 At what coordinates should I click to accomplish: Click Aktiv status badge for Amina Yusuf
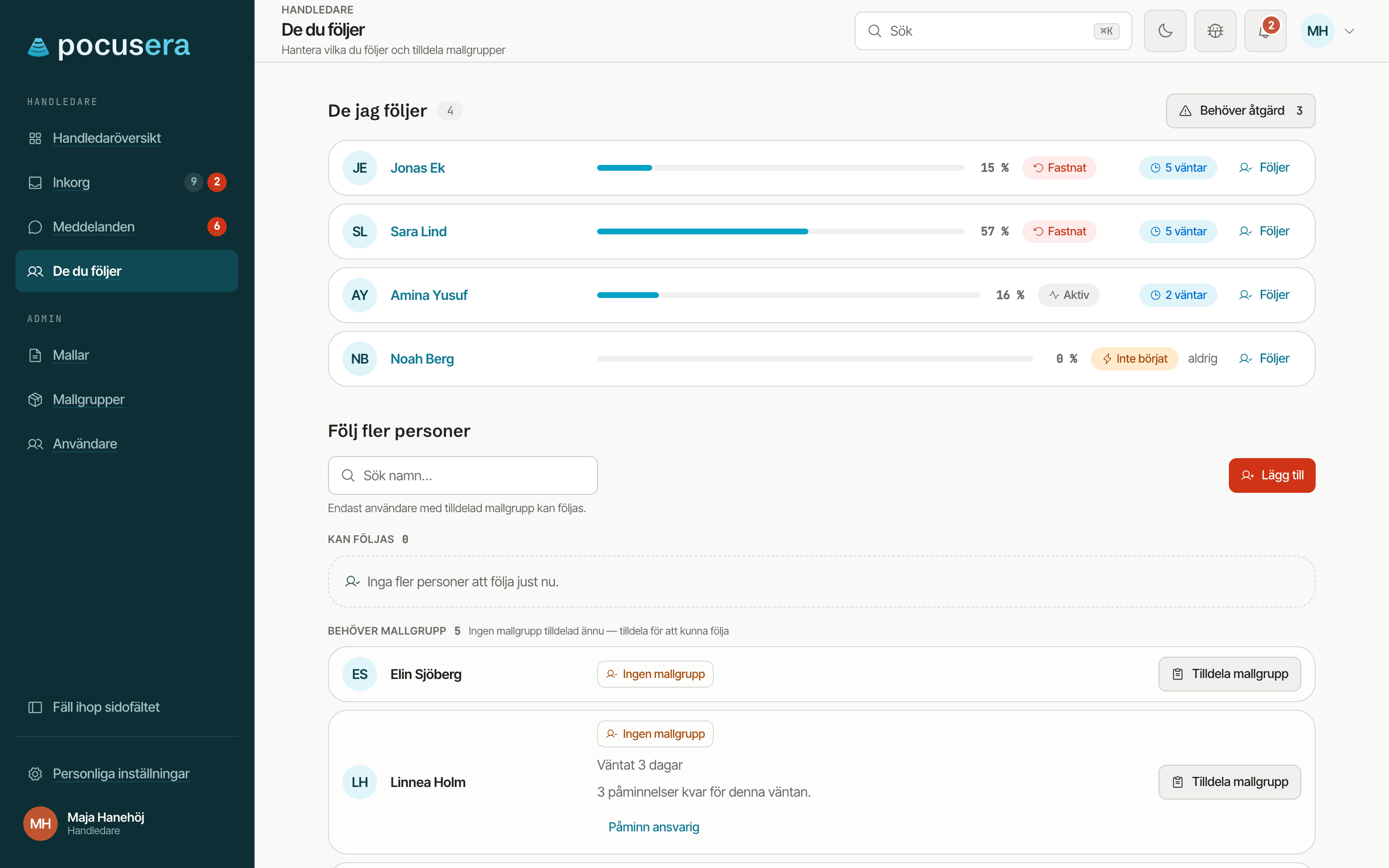coord(1068,295)
